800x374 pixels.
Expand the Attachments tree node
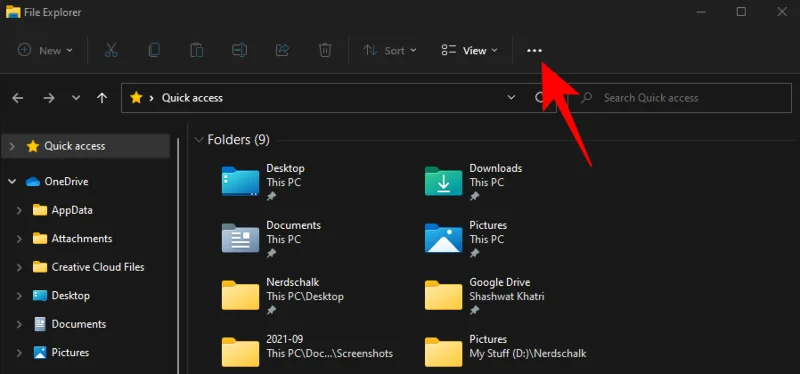pyautogui.click(x=19, y=239)
